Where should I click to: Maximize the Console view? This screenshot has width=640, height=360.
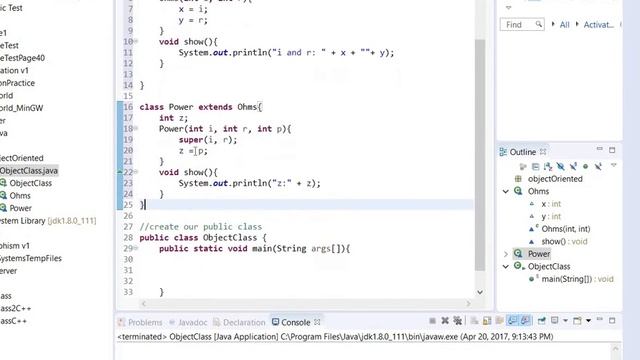(x=612, y=321)
